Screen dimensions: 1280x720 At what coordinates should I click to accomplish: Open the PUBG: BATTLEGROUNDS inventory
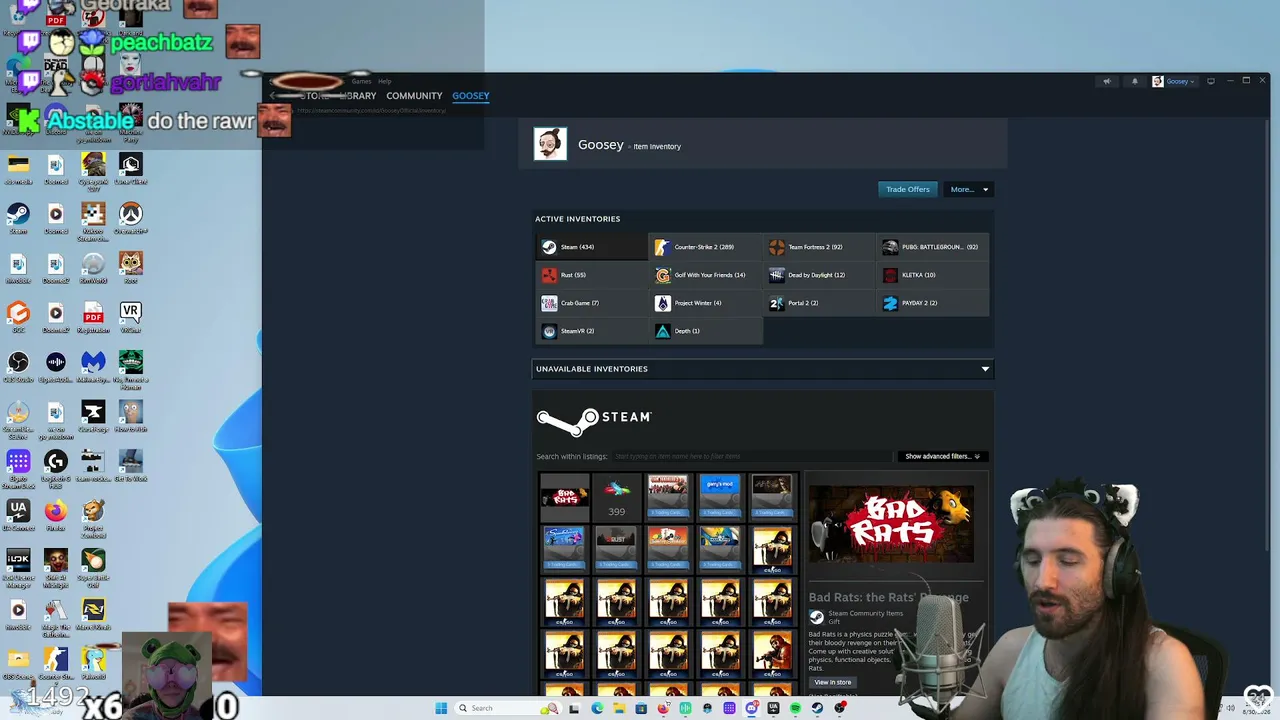(x=933, y=247)
